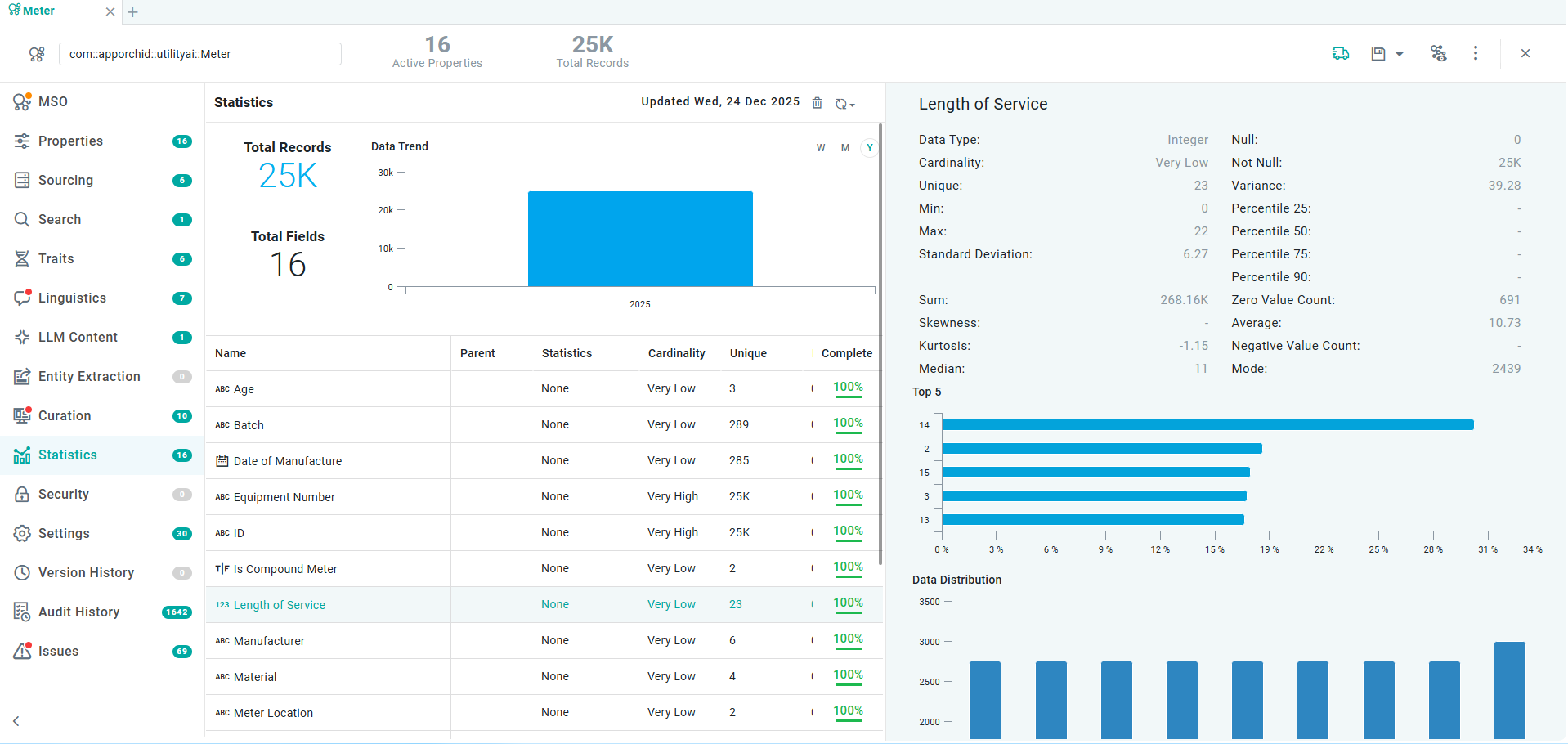This screenshot has width=1568, height=744.
Task: Expand the save options dropdown arrow
Action: click(x=1400, y=55)
